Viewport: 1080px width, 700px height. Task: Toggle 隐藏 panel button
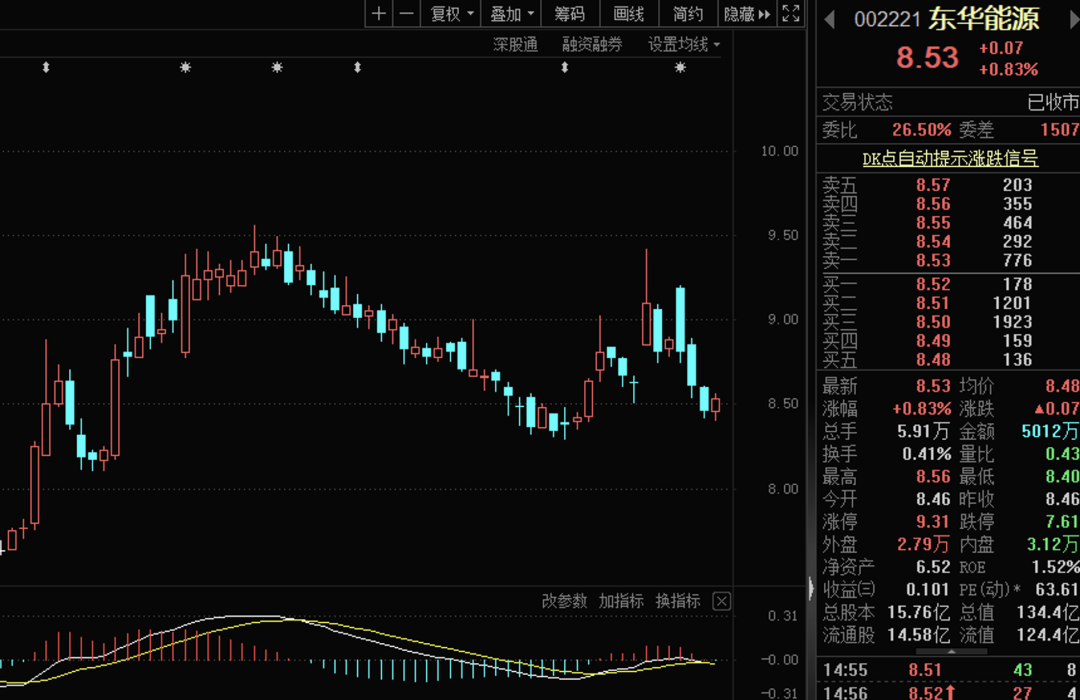pyautogui.click(x=747, y=14)
